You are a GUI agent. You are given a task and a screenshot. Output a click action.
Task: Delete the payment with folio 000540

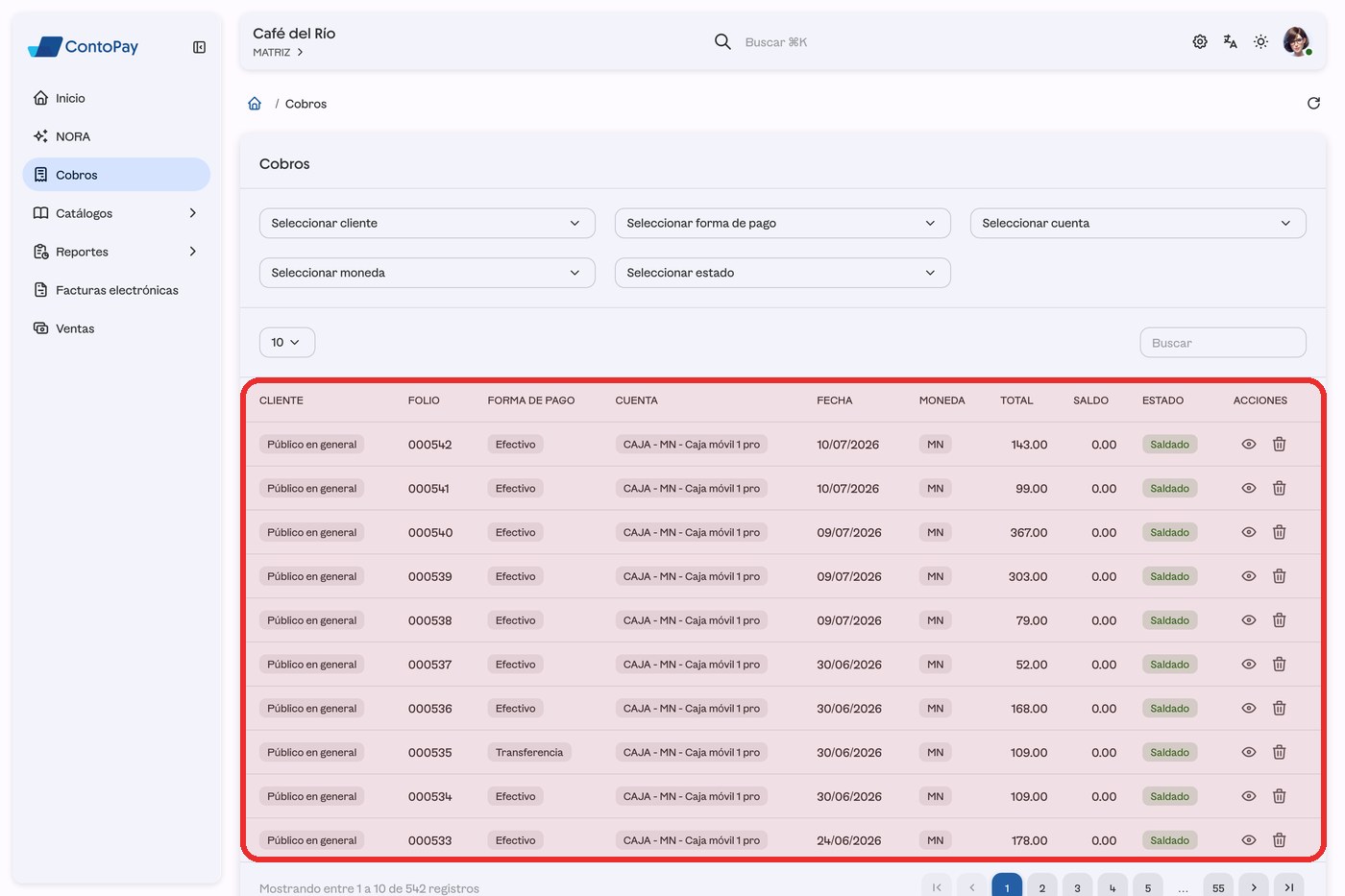coord(1280,533)
